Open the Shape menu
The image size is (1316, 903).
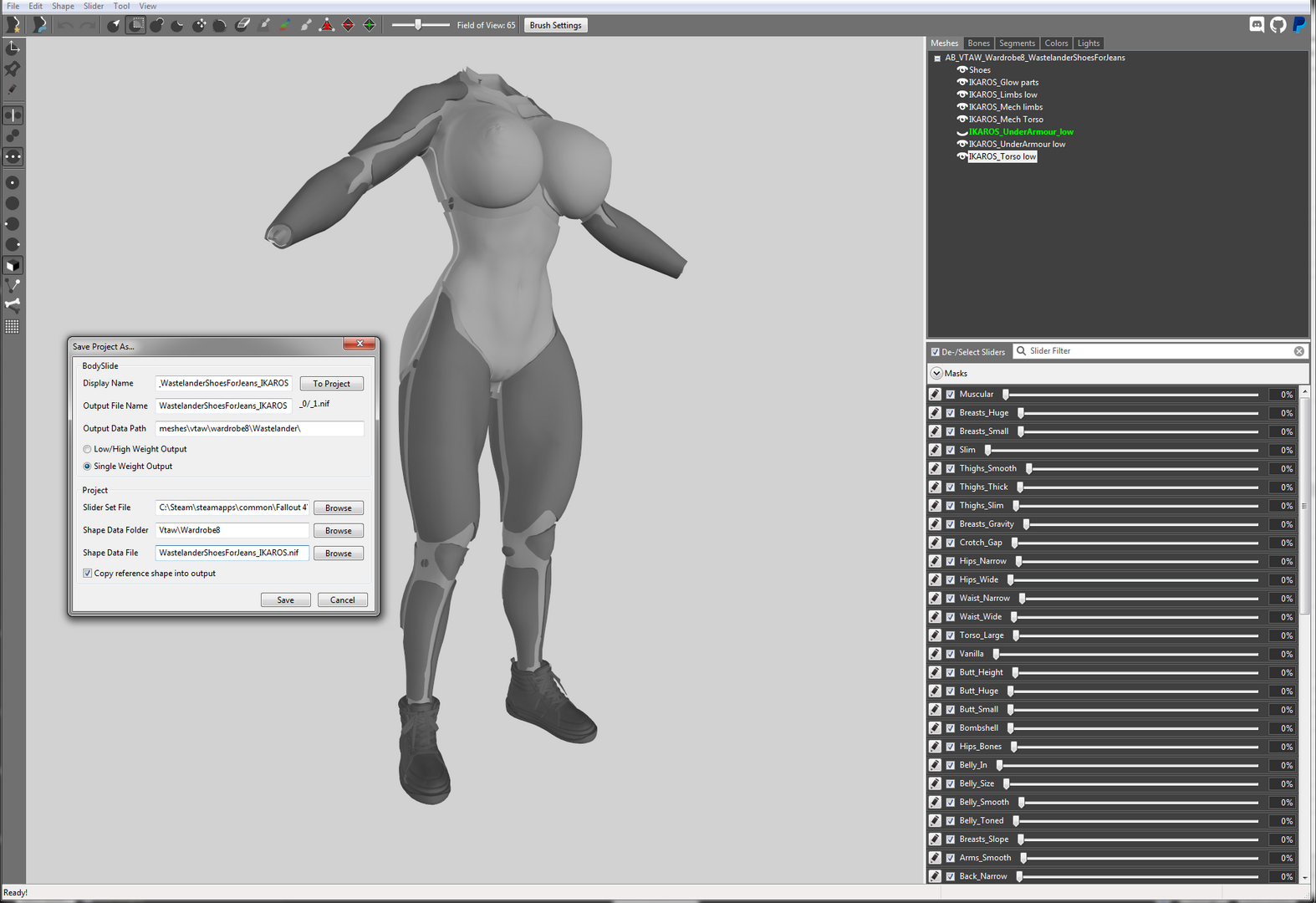63,6
